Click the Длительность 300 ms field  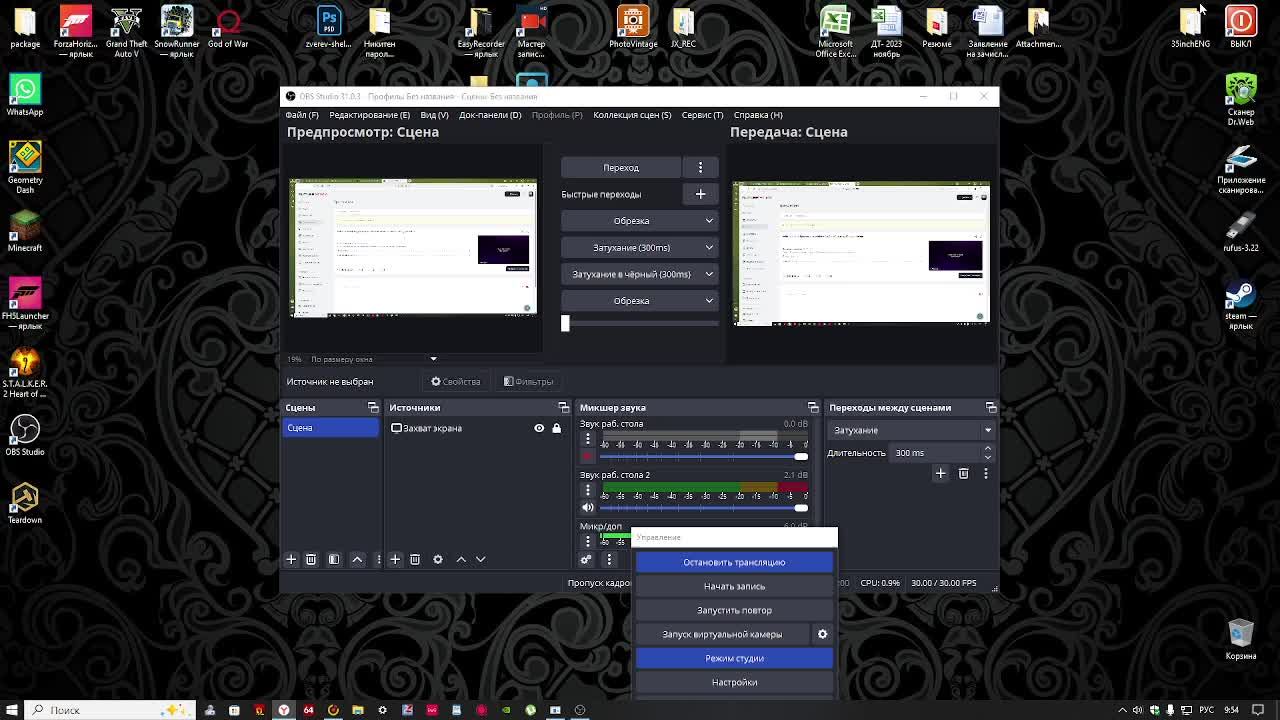point(941,453)
